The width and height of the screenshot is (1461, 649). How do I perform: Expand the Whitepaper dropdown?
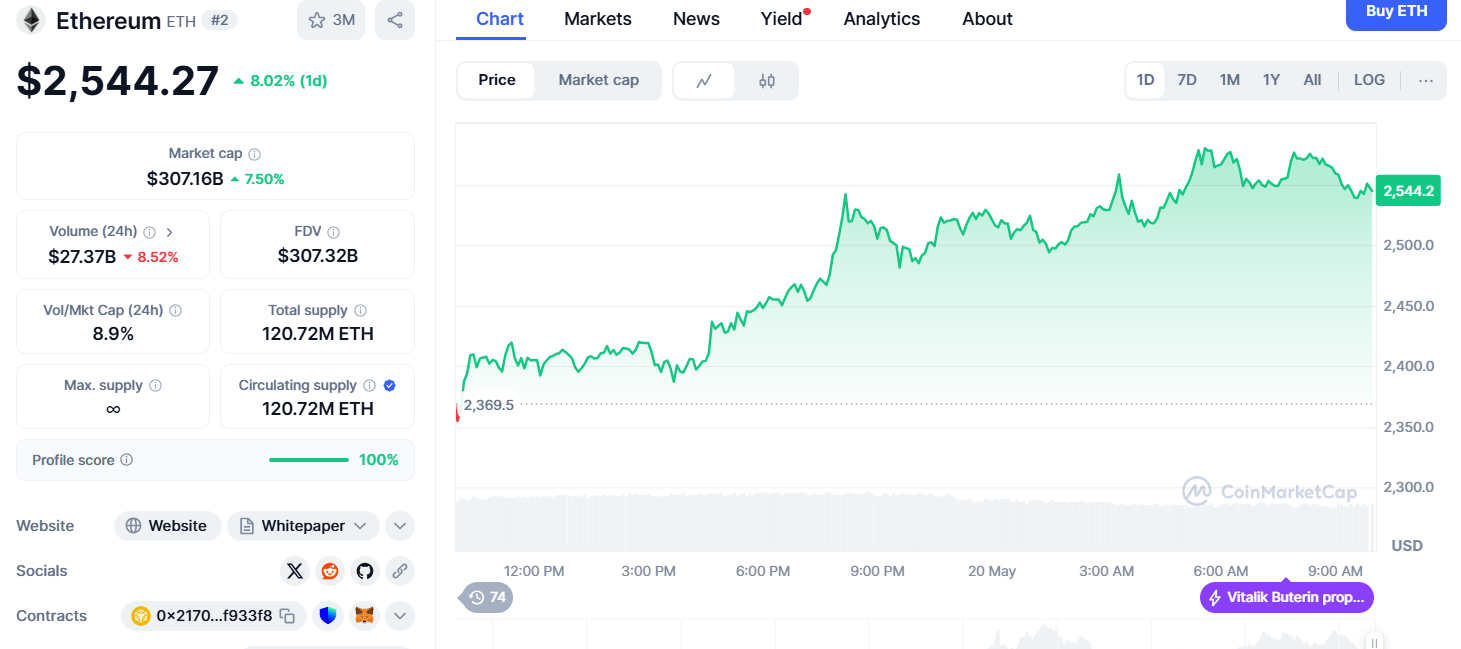pyautogui.click(x=303, y=526)
